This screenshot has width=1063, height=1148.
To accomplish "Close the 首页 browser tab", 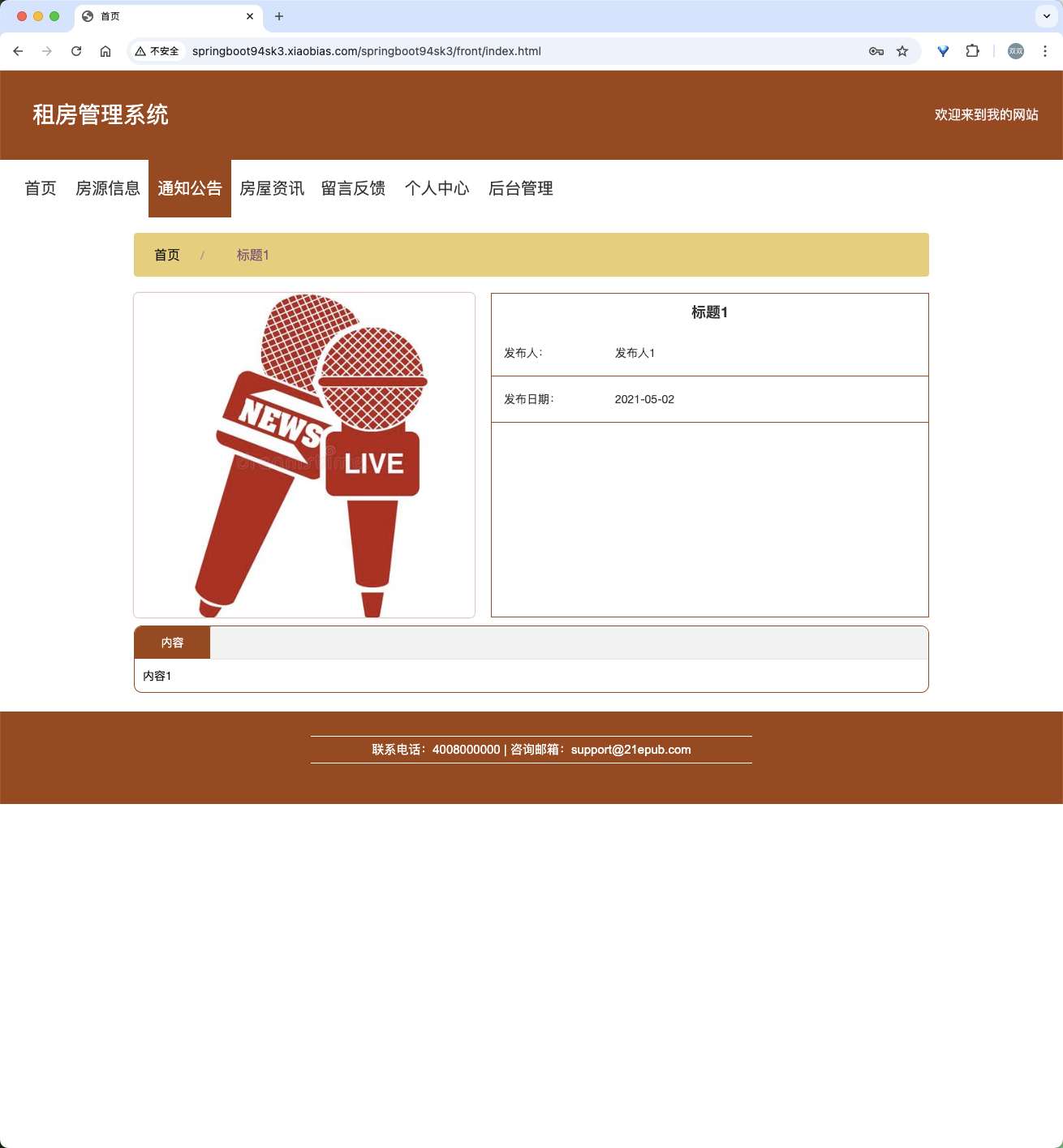I will 250,16.
